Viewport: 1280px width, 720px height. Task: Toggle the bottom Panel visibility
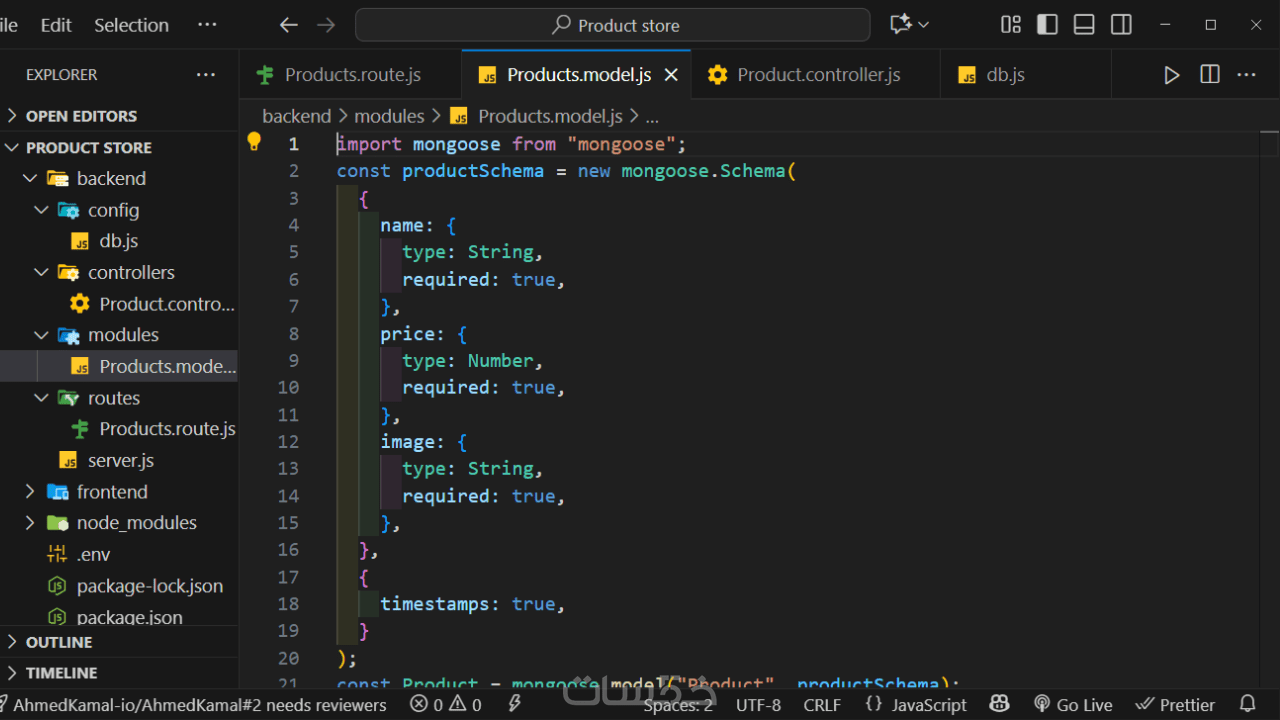coord(1084,25)
